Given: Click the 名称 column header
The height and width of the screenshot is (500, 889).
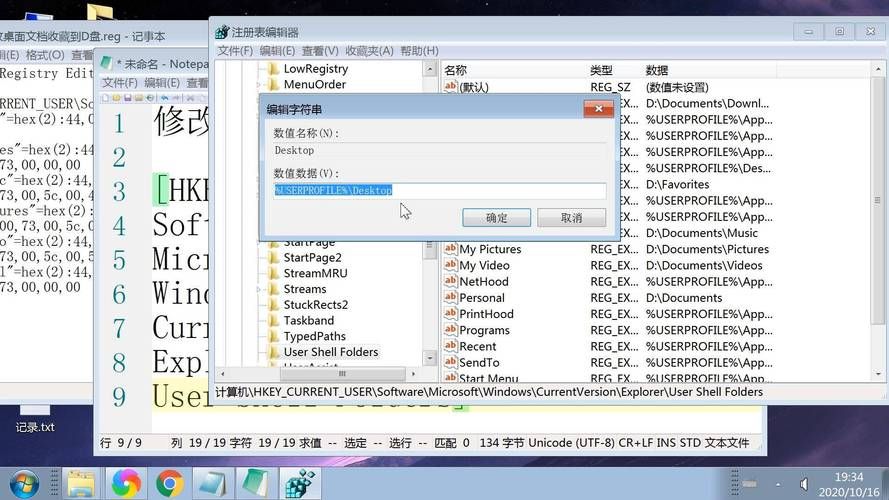Looking at the screenshot, I should pyautogui.click(x=456, y=70).
